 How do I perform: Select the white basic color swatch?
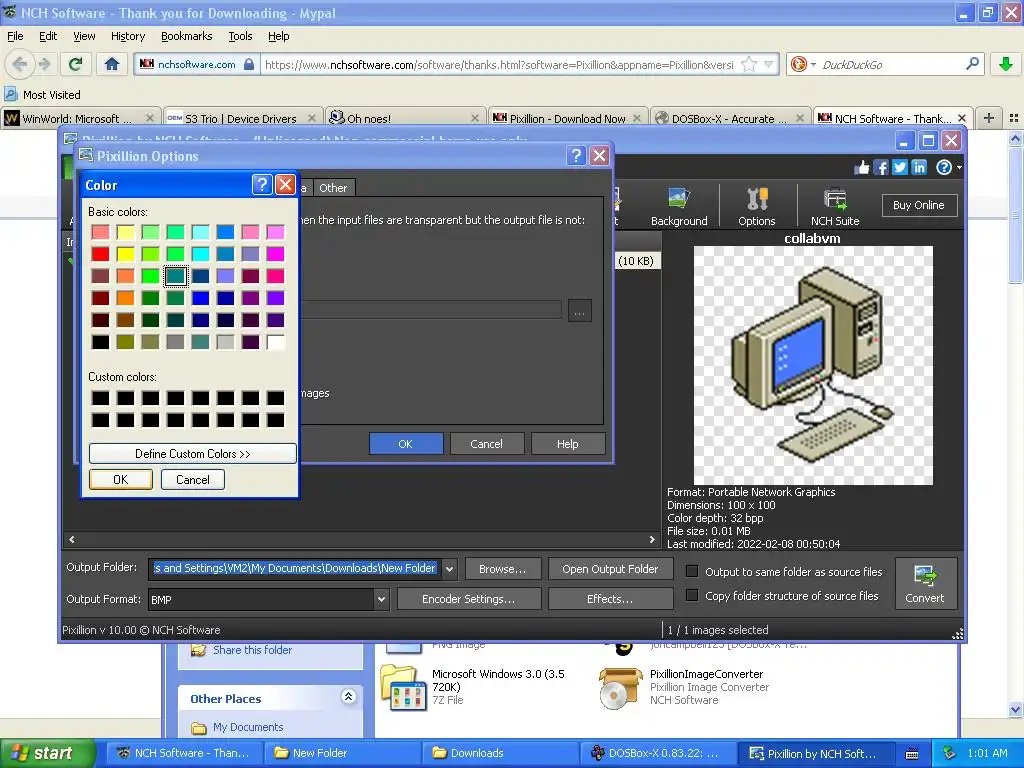pos(276,342)
